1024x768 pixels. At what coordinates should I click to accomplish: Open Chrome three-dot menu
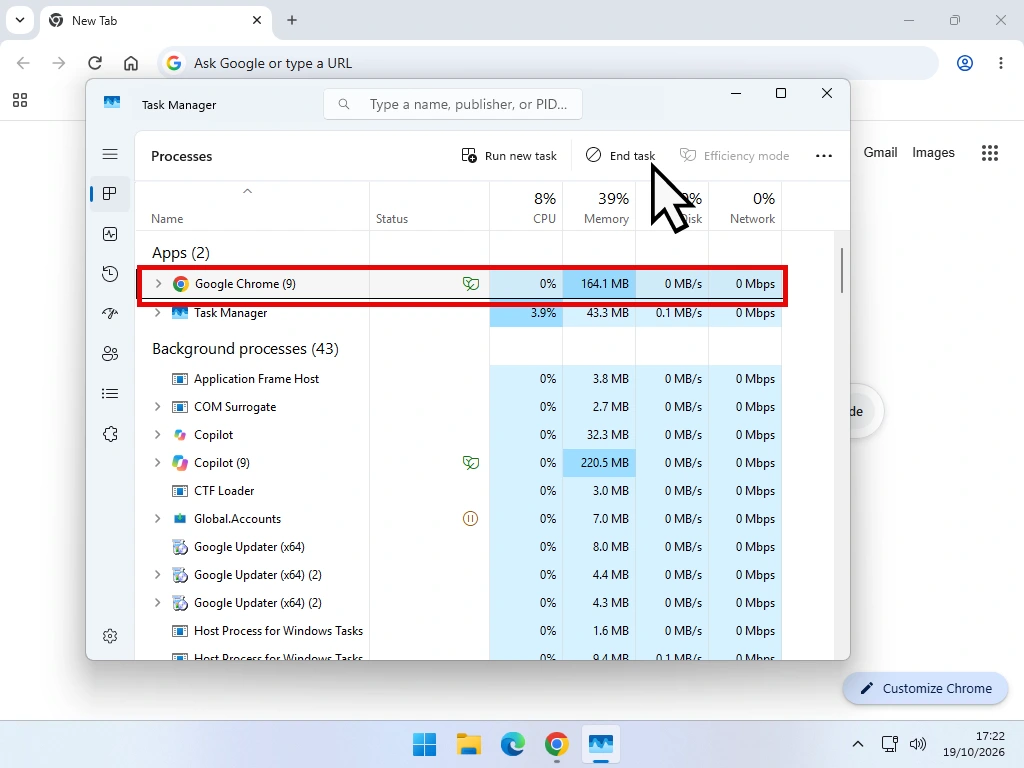1000,63
